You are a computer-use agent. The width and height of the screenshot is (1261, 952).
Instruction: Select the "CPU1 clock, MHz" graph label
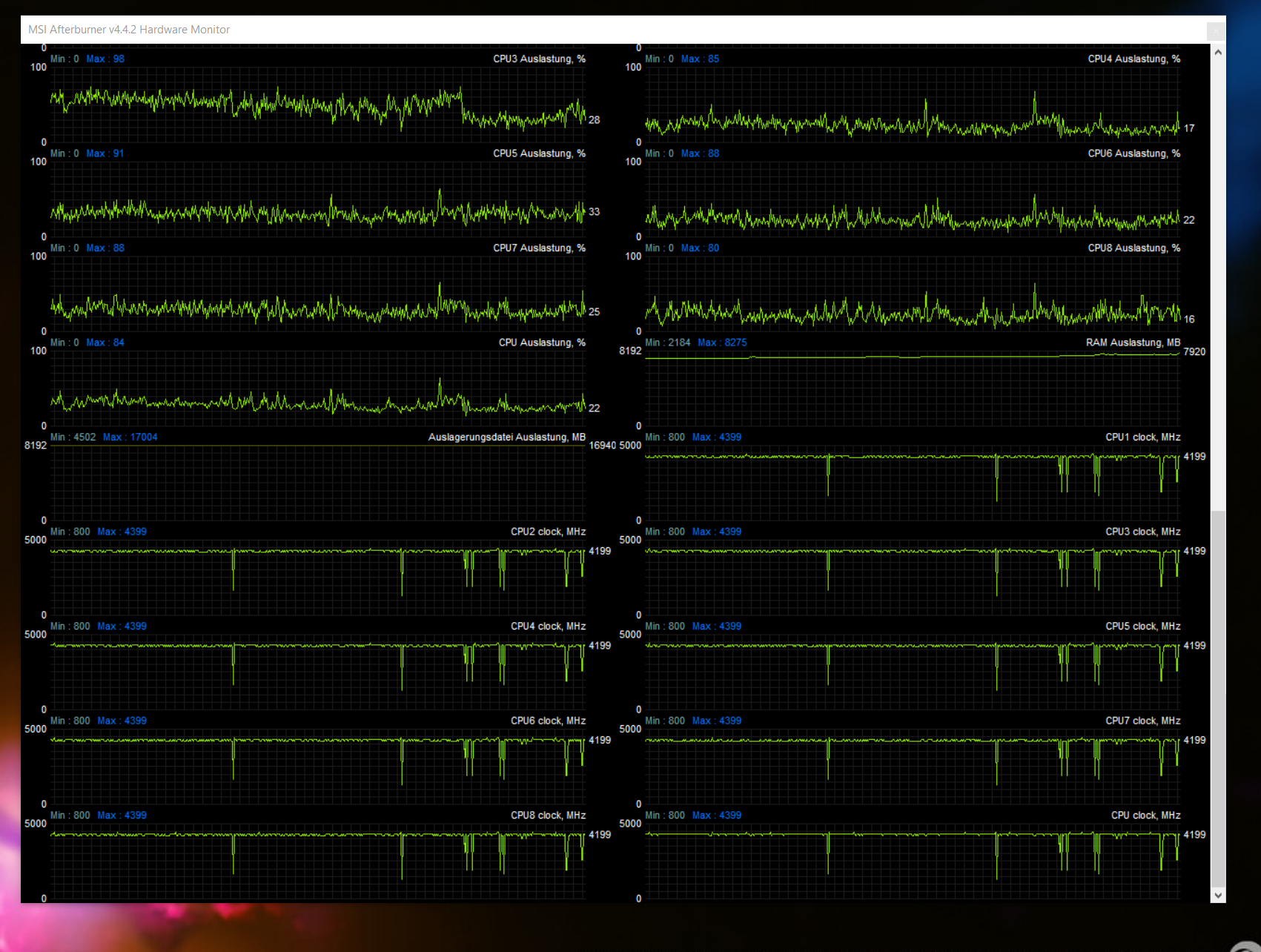pyautogui.click(x=1142, y=437)
